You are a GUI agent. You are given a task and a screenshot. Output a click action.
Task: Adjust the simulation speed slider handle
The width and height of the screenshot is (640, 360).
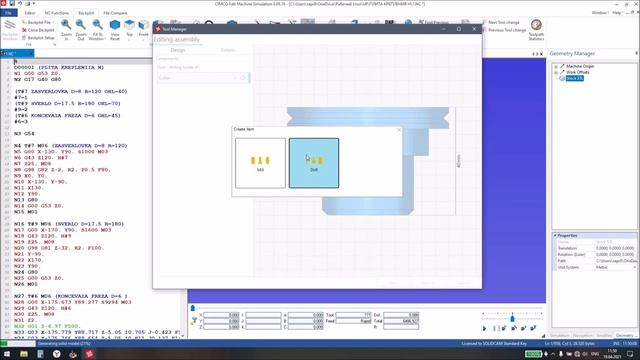pos(513,318)
